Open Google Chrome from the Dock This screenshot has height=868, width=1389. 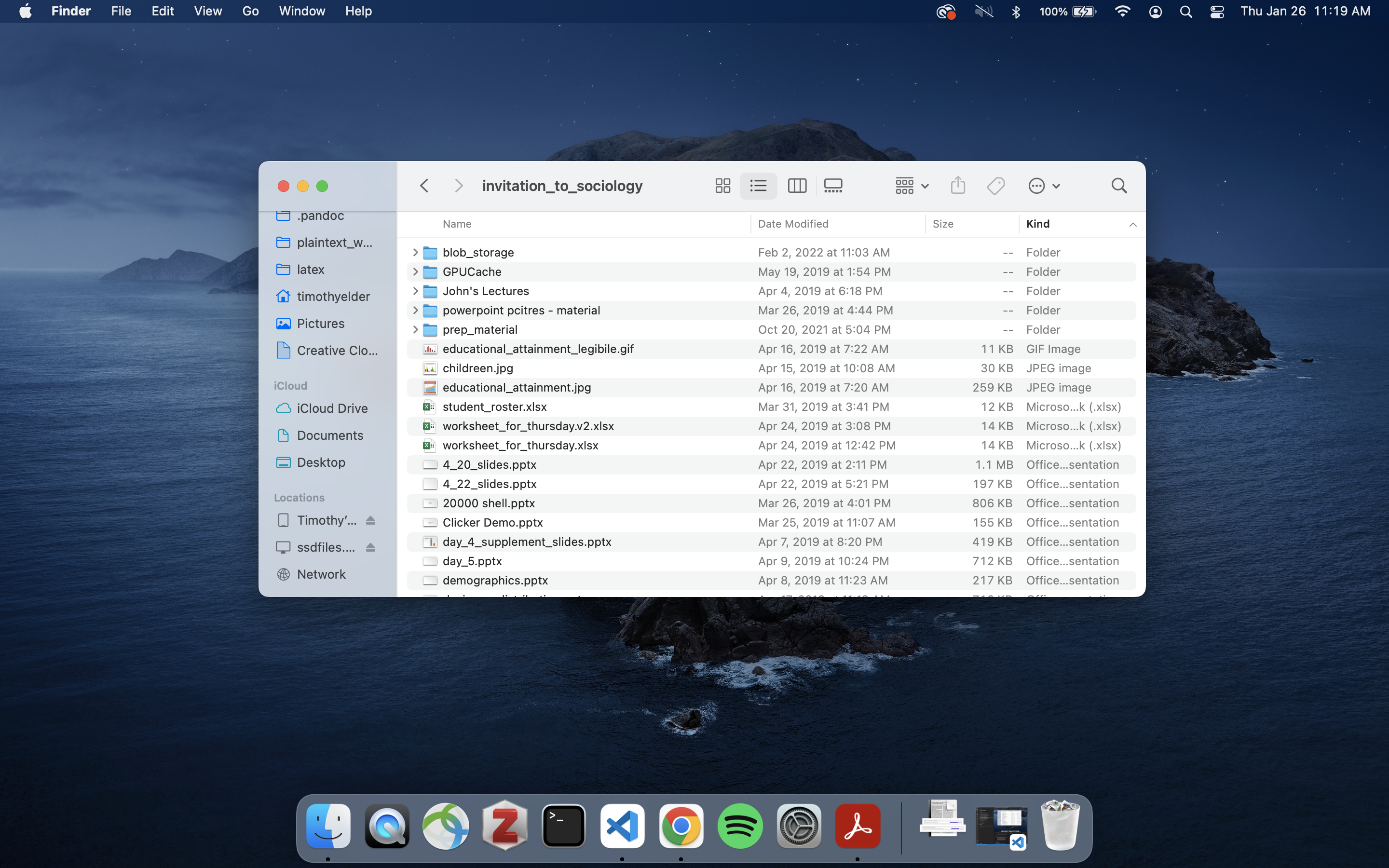click(681, 826)
